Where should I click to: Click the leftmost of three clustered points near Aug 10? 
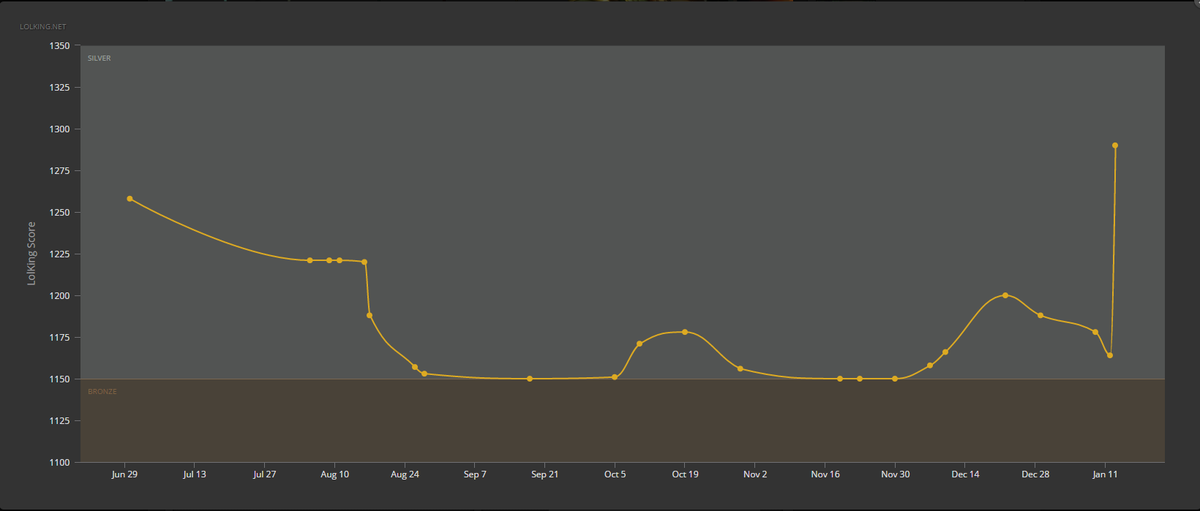[x=310, y=260]
